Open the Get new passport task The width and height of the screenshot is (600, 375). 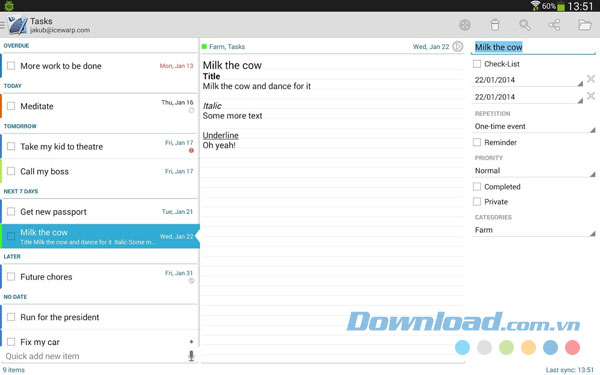(x=99, y=211)
